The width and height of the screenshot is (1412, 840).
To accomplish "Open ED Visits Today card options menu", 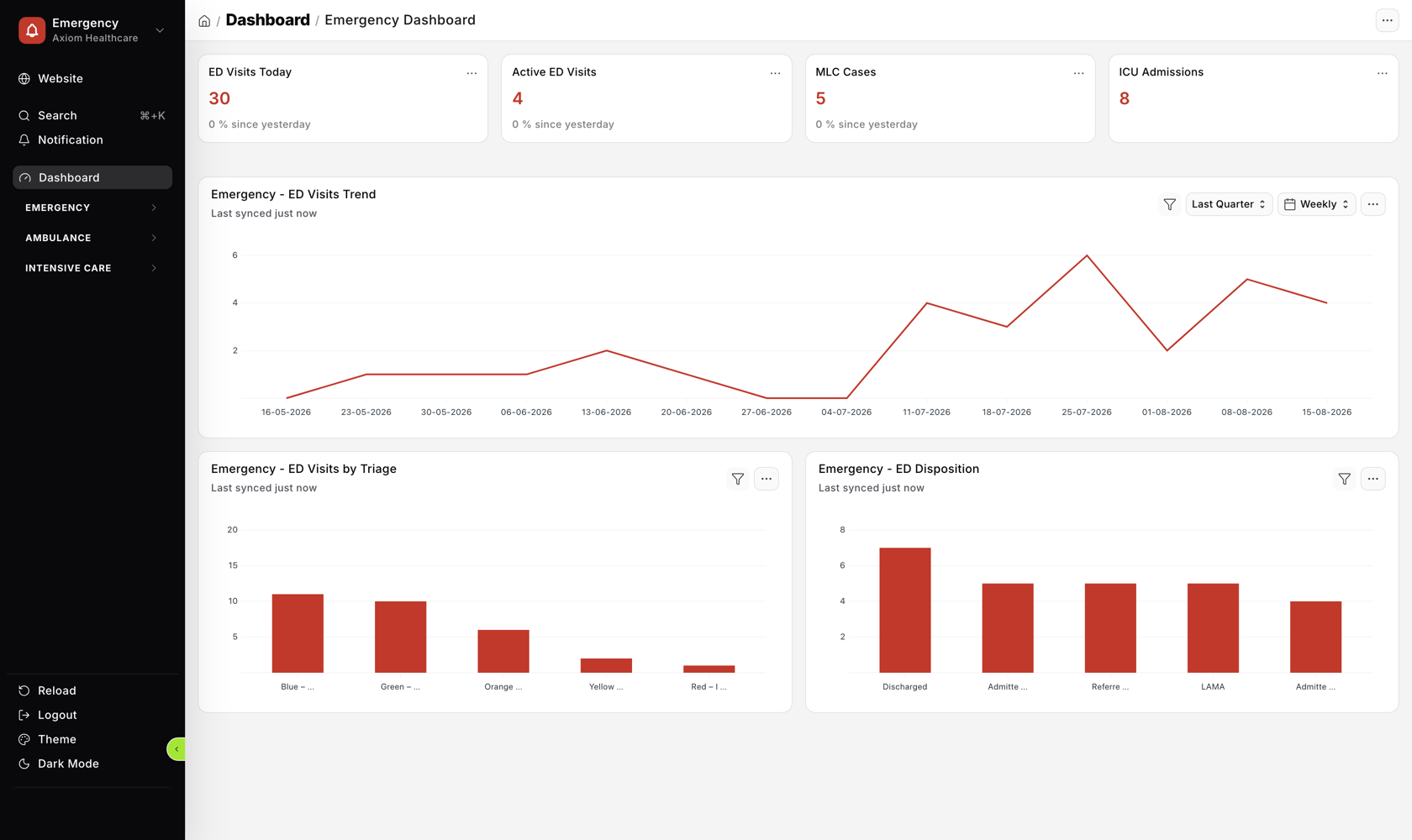I will pyautogui.click(x=472, y=73).
